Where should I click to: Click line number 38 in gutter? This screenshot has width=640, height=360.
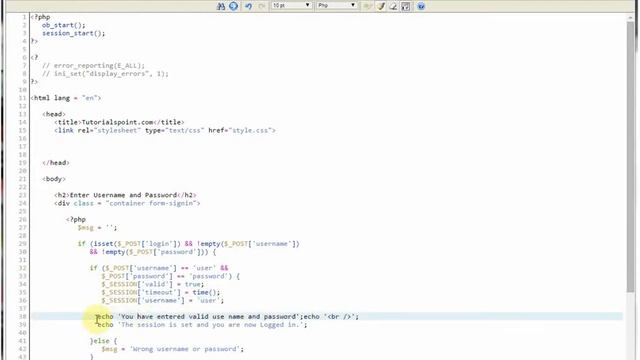[22, 316]
